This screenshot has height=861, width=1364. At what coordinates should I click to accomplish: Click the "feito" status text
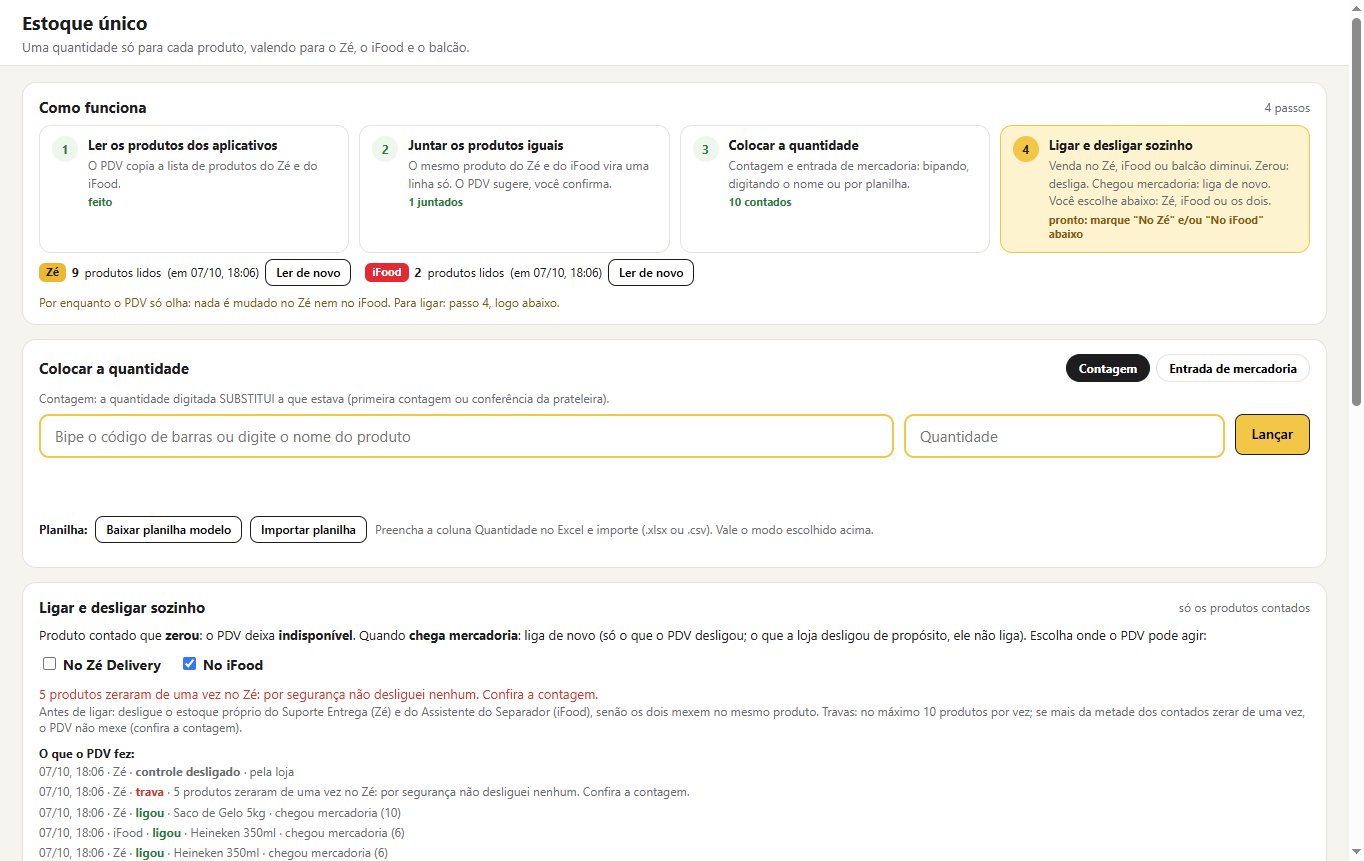click(x=100, y=202)
